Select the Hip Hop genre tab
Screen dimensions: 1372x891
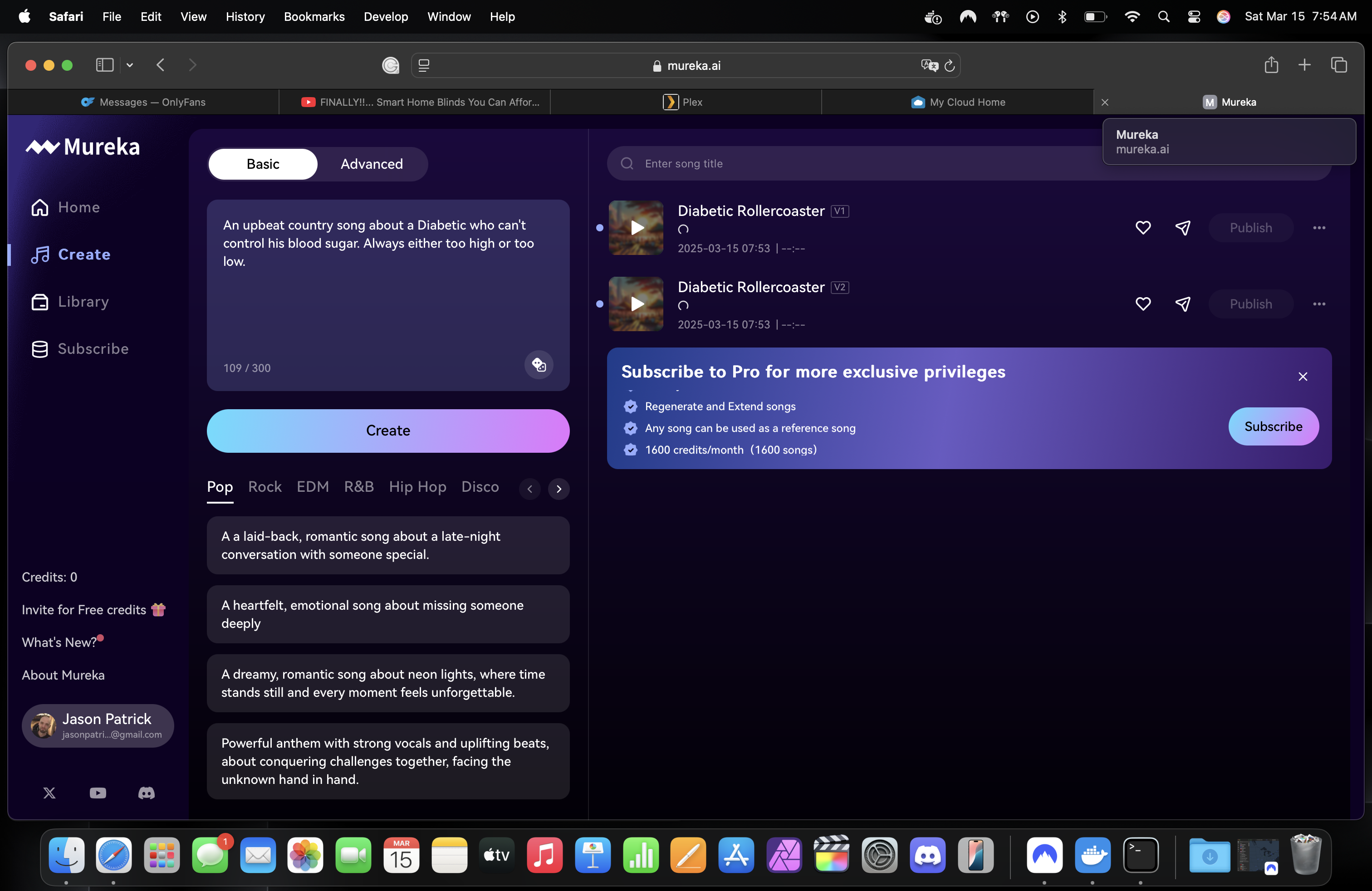pos(417,487)
